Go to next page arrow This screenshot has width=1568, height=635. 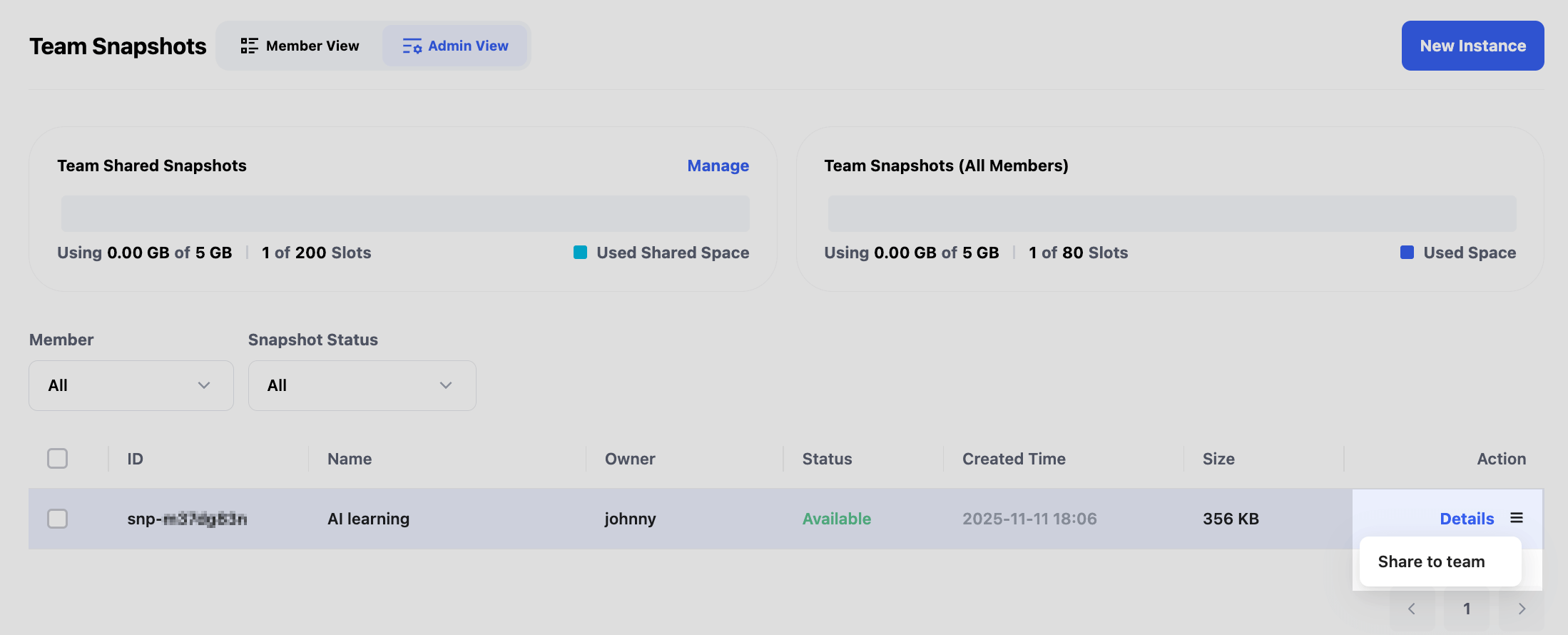click(1522, 609)
